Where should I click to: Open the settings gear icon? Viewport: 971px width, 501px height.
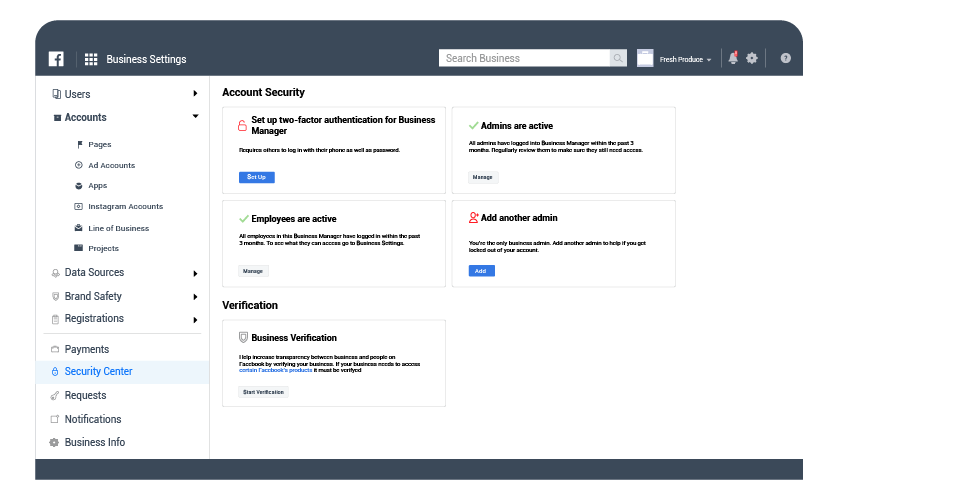click(x=752, y=58)
